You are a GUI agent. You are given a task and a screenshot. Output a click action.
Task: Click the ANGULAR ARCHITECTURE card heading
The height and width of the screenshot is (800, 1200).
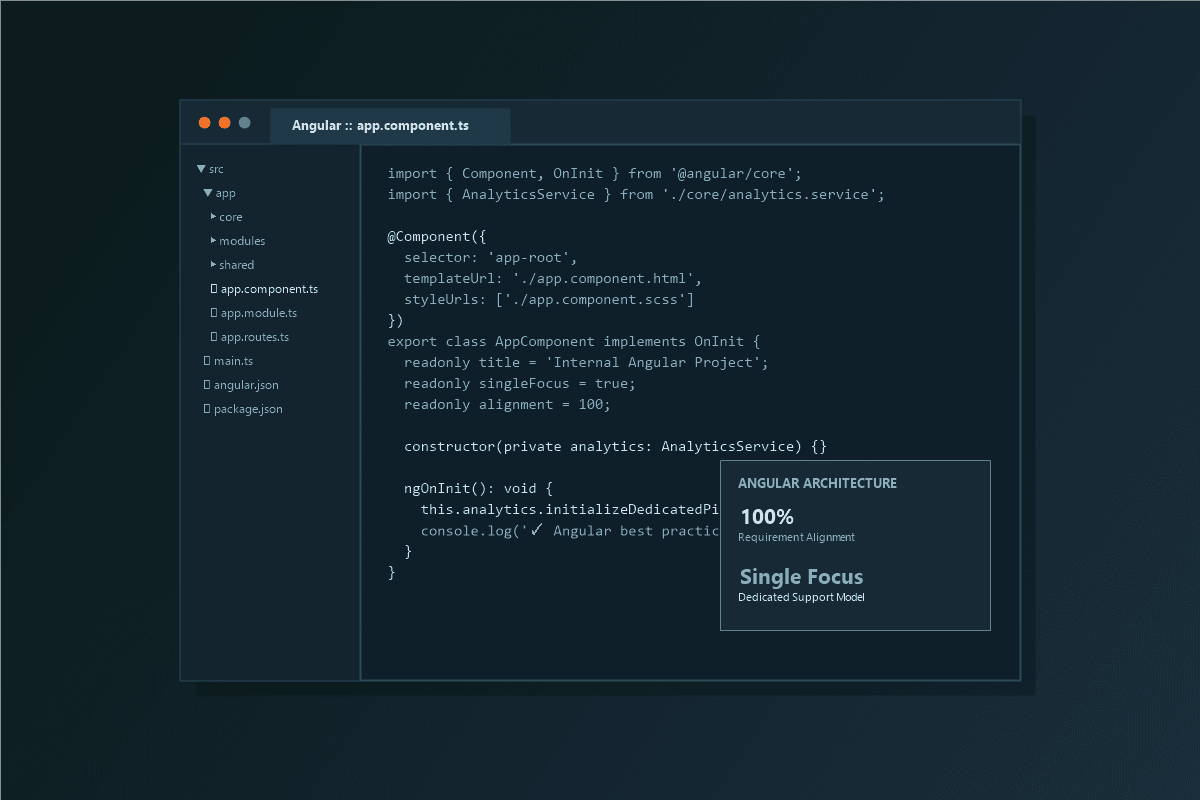(x=817, y=483)
